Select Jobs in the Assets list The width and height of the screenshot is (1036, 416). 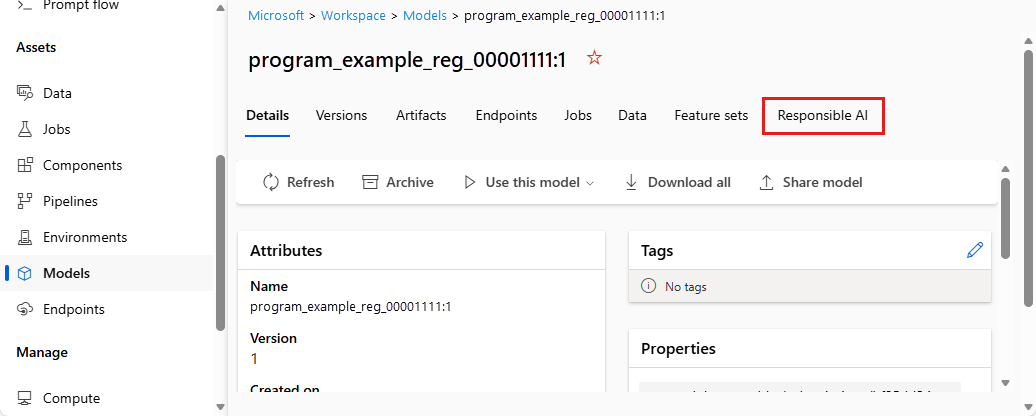click(x=57, y=129)
